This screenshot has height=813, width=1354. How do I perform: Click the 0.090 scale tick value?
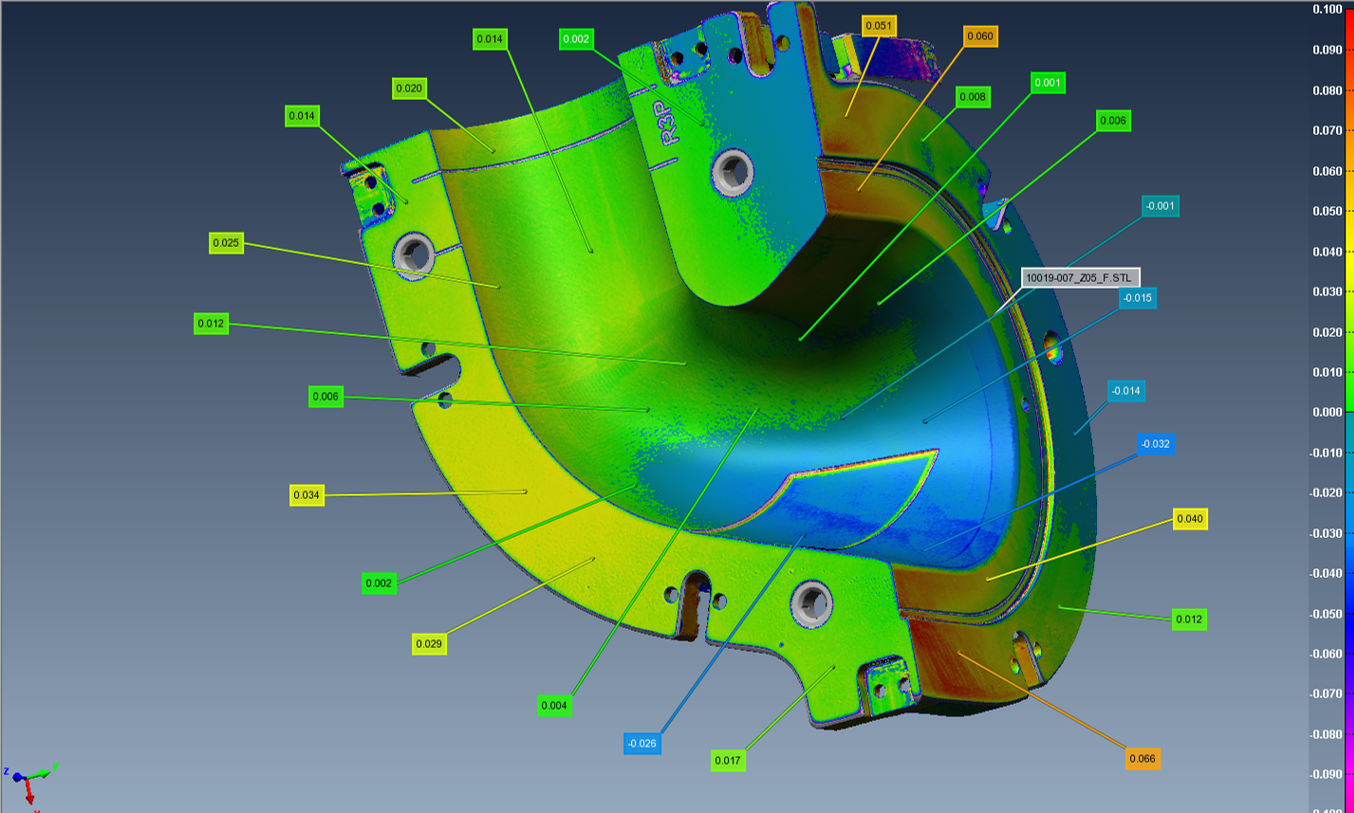coord(1327,50)
